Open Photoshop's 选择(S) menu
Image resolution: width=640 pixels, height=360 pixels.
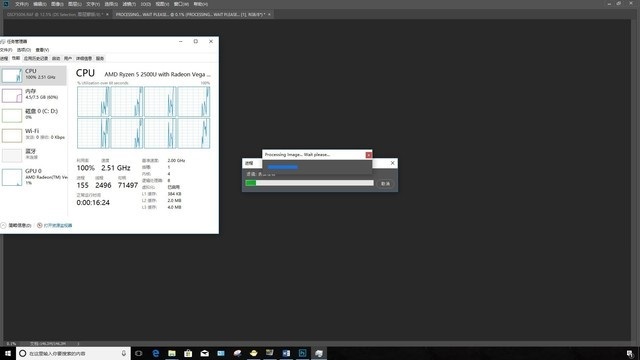click(x=111, y=4)
